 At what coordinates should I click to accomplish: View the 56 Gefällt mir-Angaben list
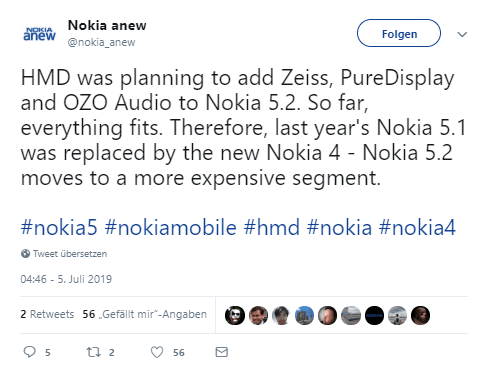[145, 314]
